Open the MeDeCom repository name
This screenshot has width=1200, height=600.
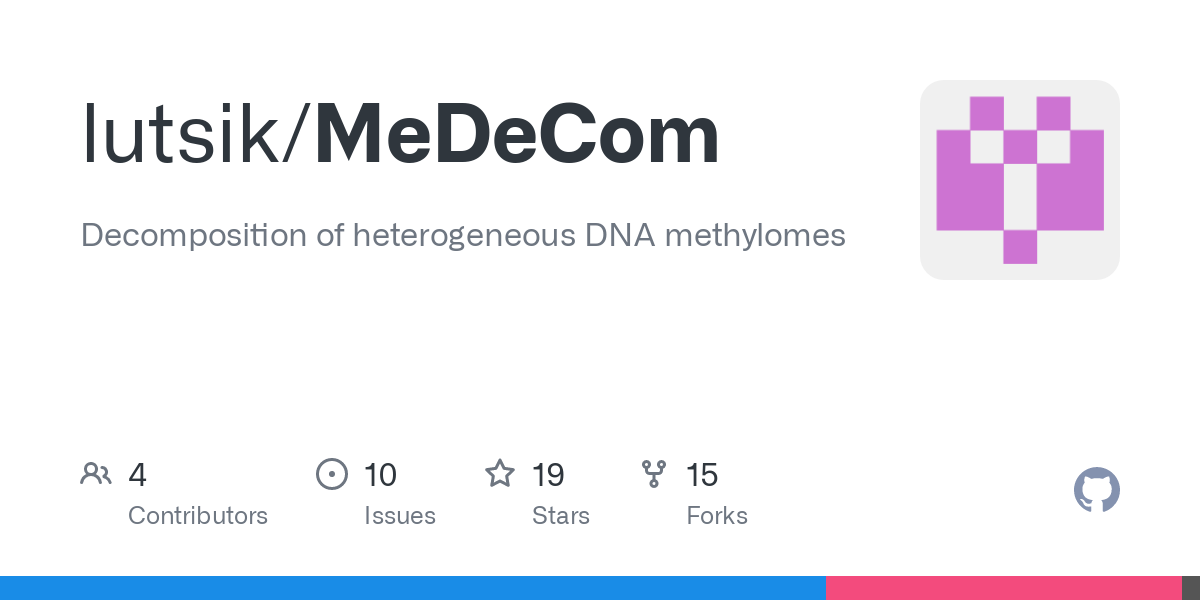pyautogui.click(x=517, y=135)
